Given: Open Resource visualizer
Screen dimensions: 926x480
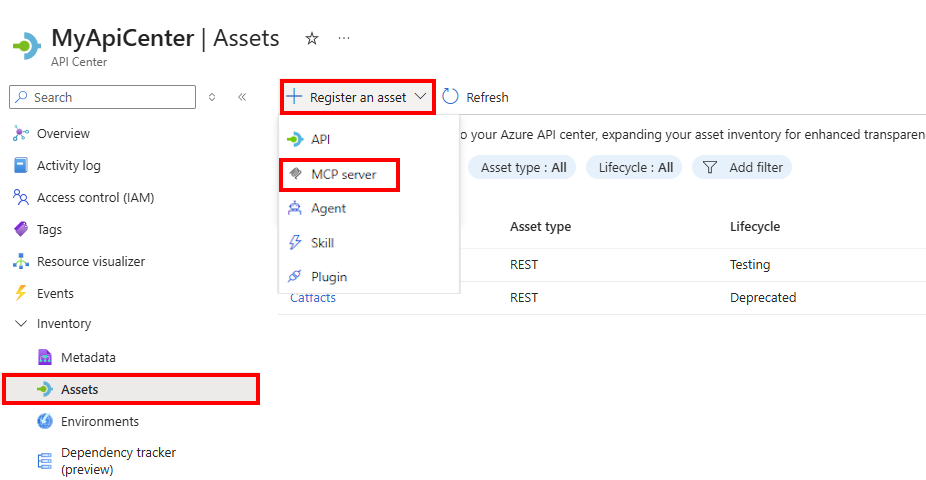Looking at the screenshot, I should [90, 261].
